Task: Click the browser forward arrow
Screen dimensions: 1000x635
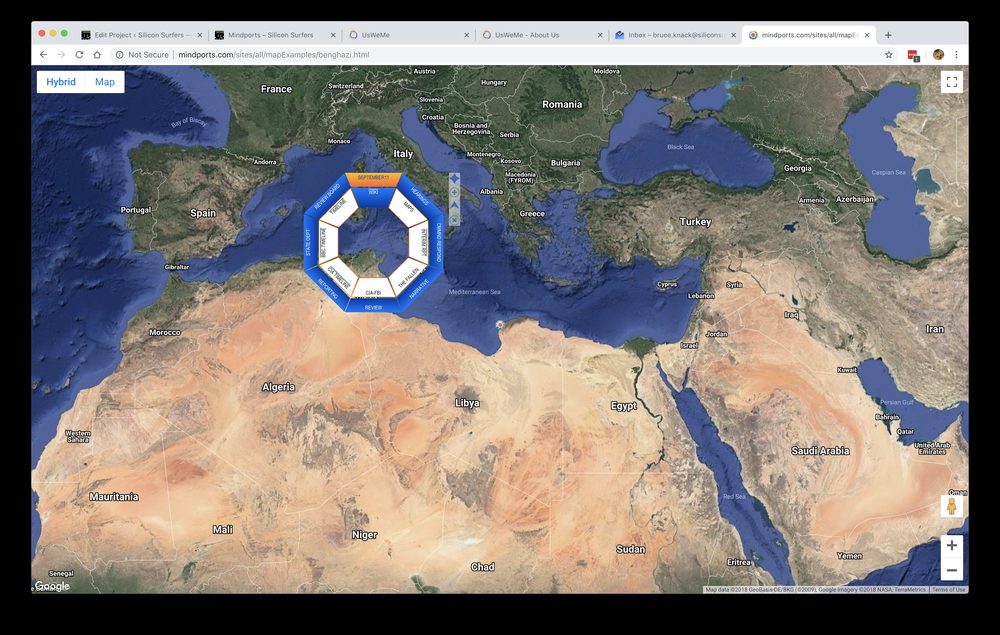Action: (61, 55)
